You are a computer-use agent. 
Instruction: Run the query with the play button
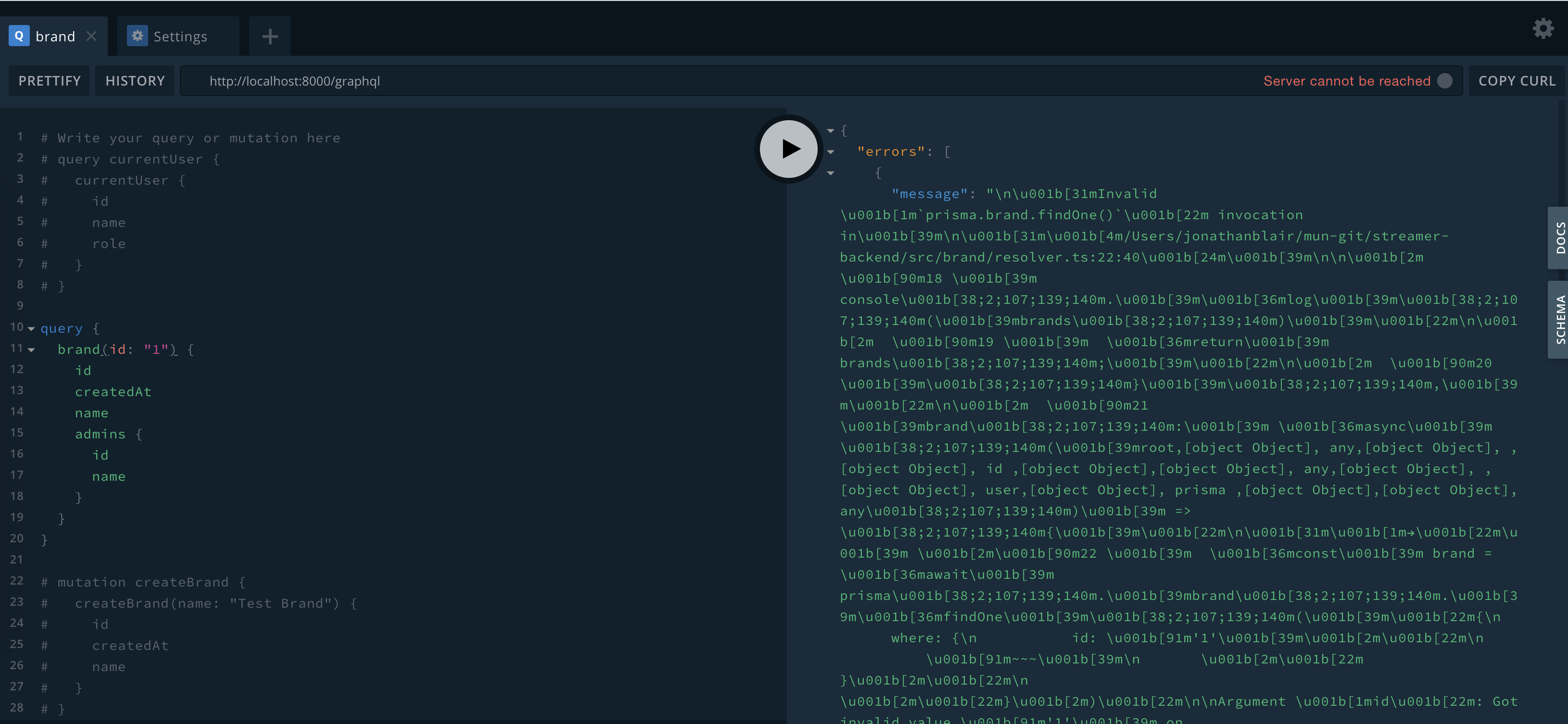[x=788, y=149]
